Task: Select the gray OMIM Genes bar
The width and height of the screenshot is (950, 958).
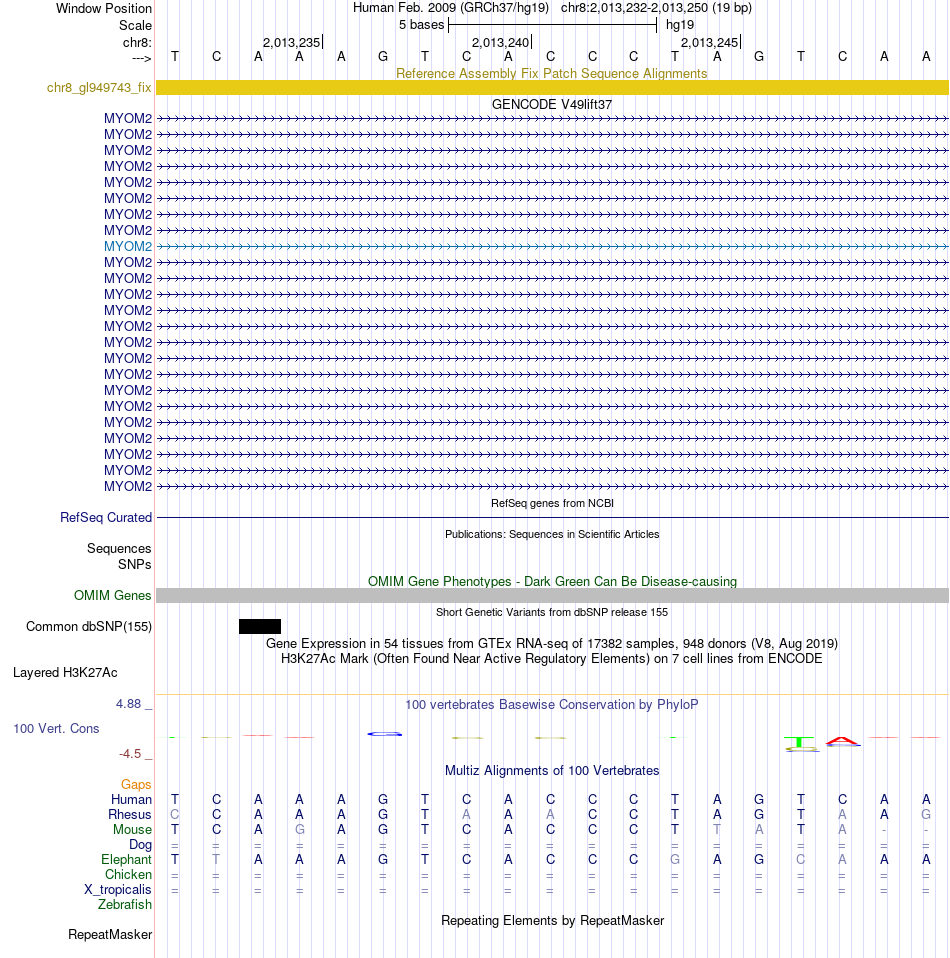Action: pos(552,595)
